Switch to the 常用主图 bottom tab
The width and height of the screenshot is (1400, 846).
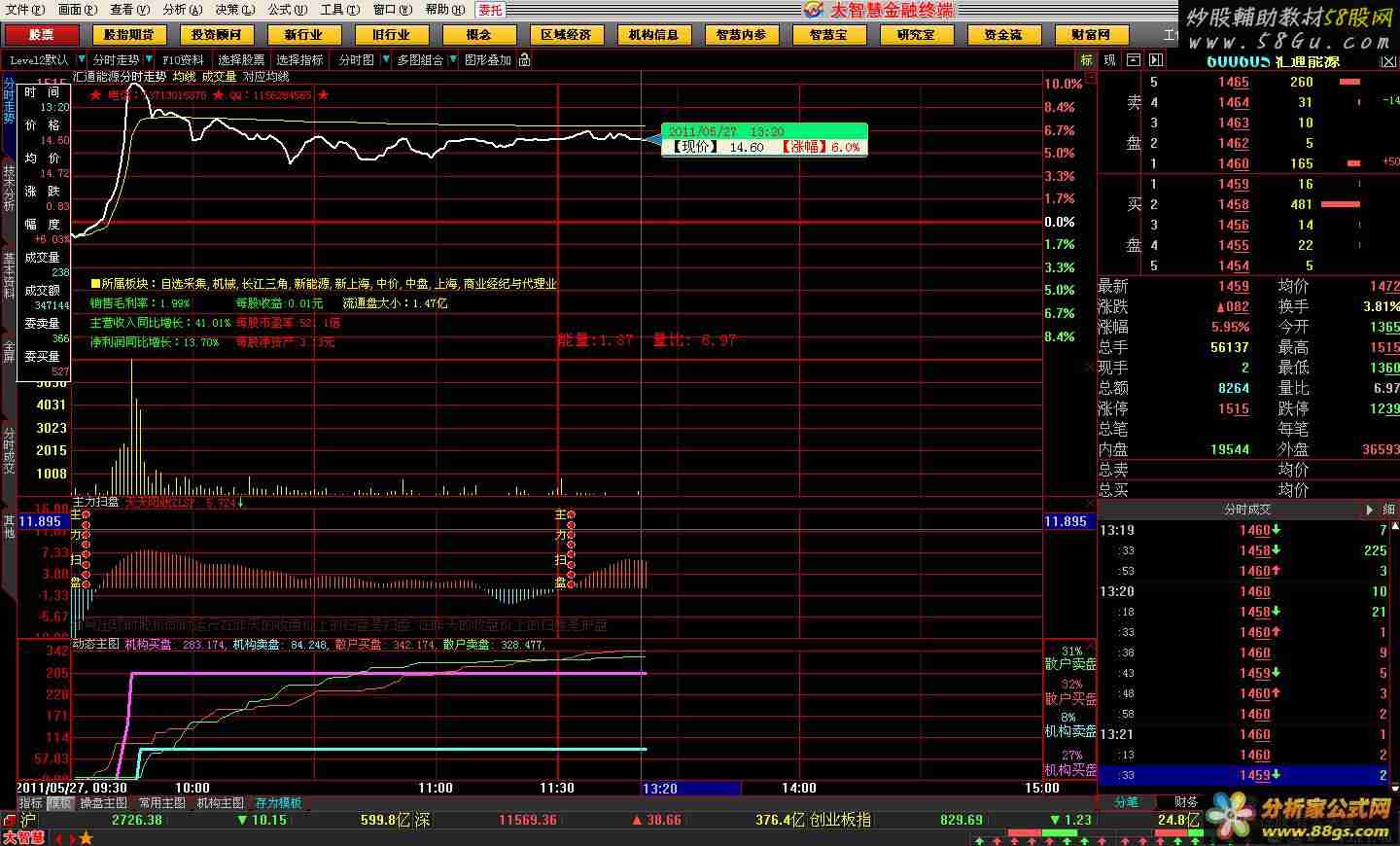tap(162, 803)
